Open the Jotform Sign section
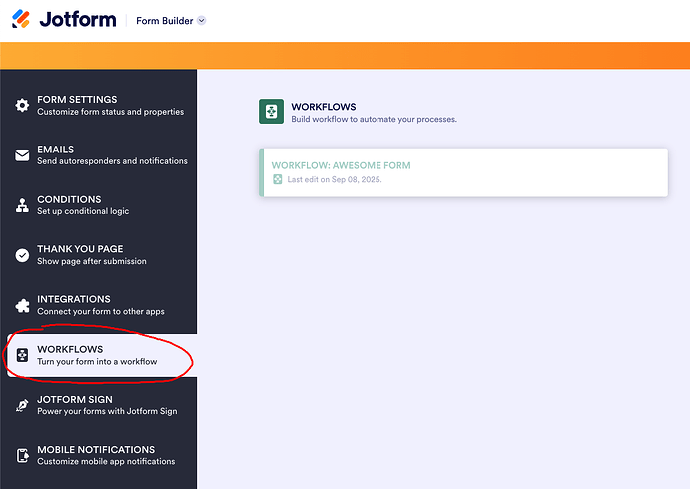 point(99,405)
